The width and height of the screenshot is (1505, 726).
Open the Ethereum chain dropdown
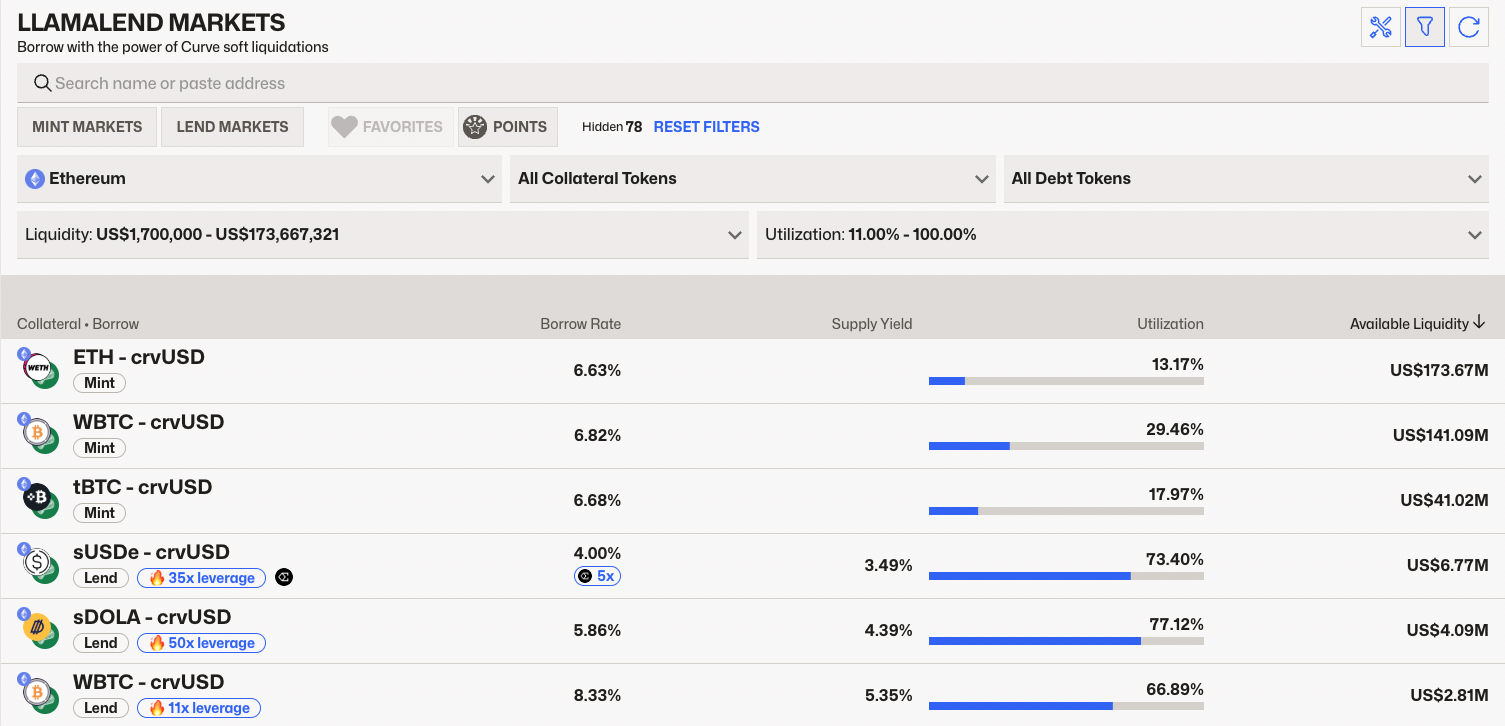click(260, 179)
